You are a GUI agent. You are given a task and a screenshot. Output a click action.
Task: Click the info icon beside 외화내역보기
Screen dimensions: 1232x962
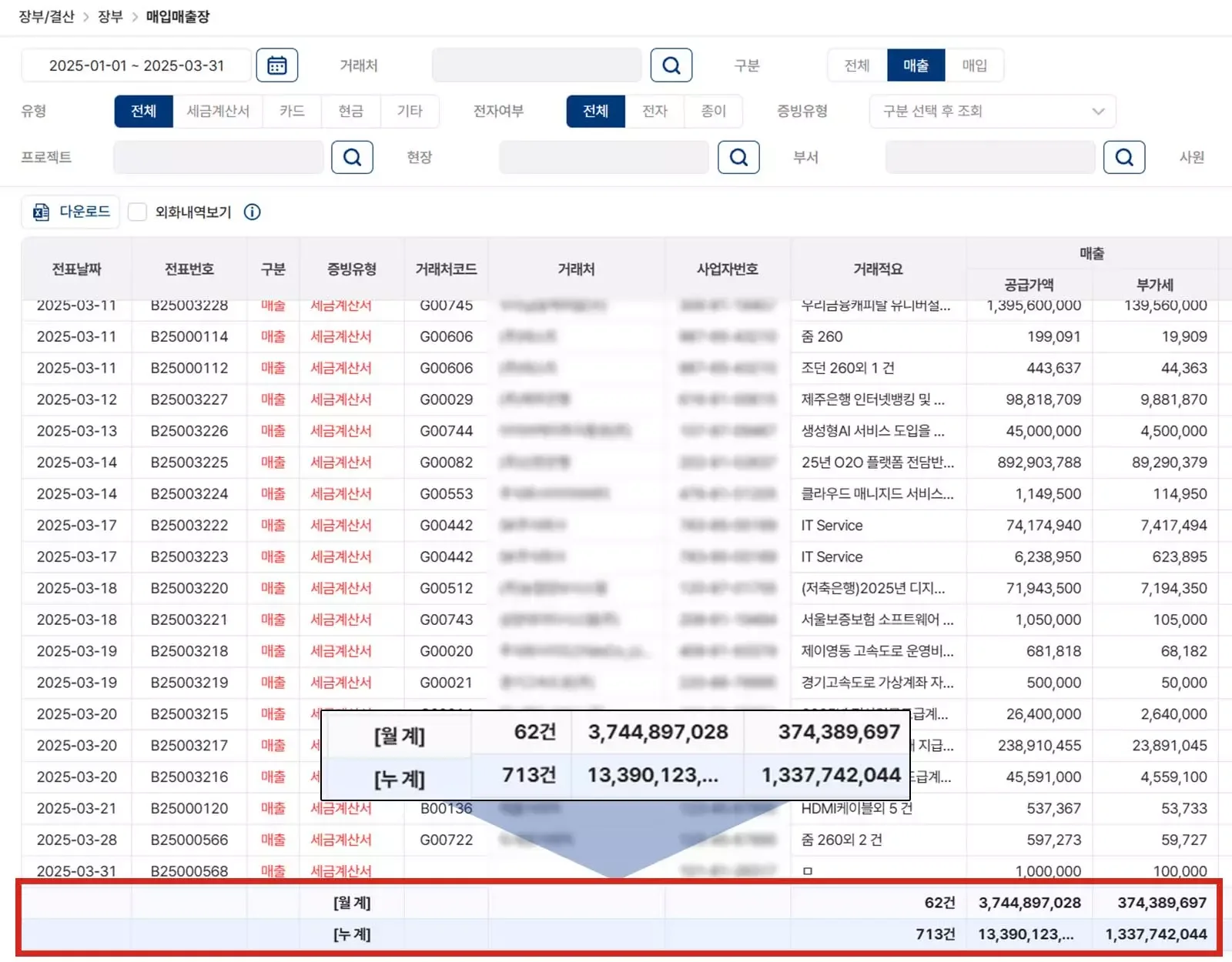click(253, 212)
